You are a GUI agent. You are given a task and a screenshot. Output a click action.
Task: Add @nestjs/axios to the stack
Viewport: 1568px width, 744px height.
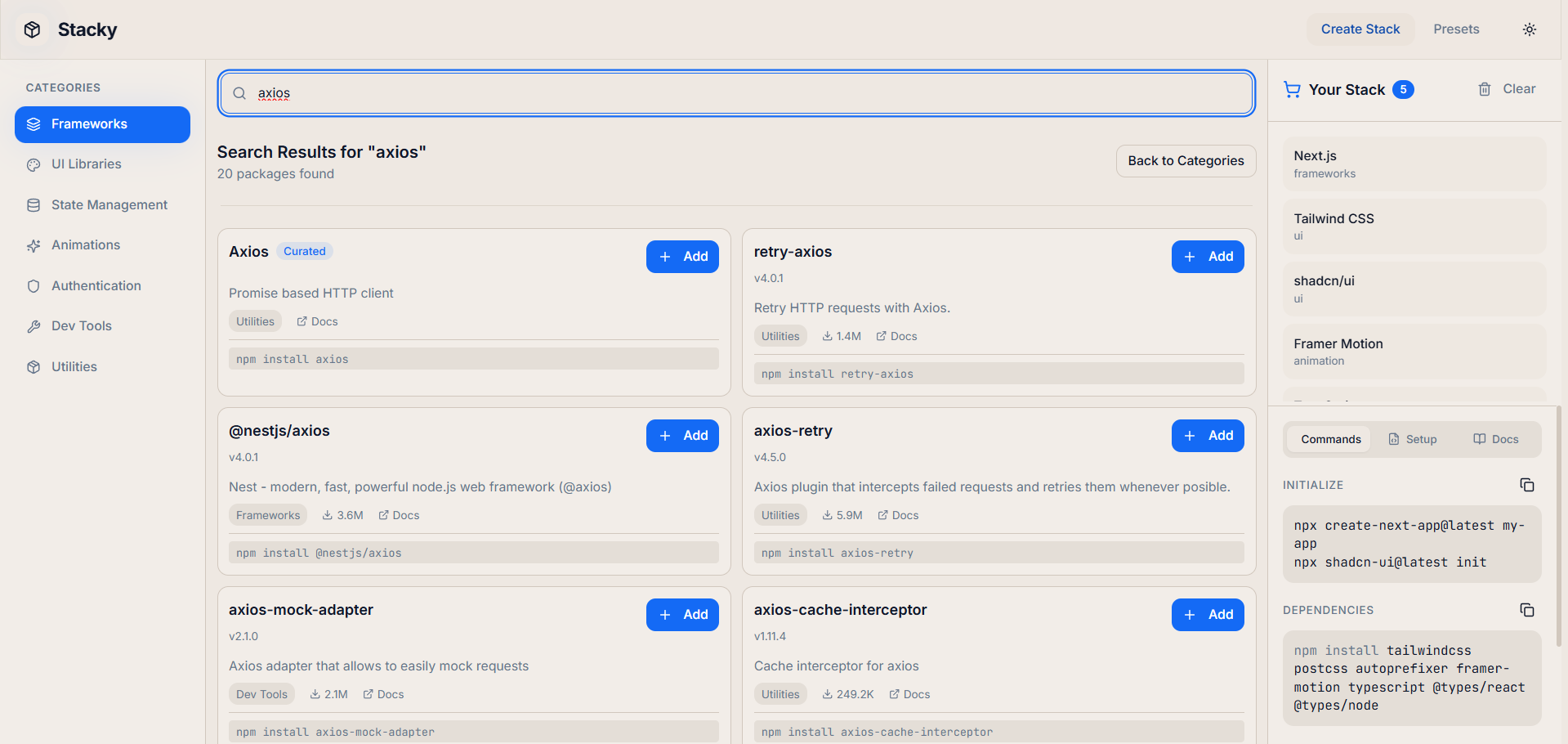(682, 436)
